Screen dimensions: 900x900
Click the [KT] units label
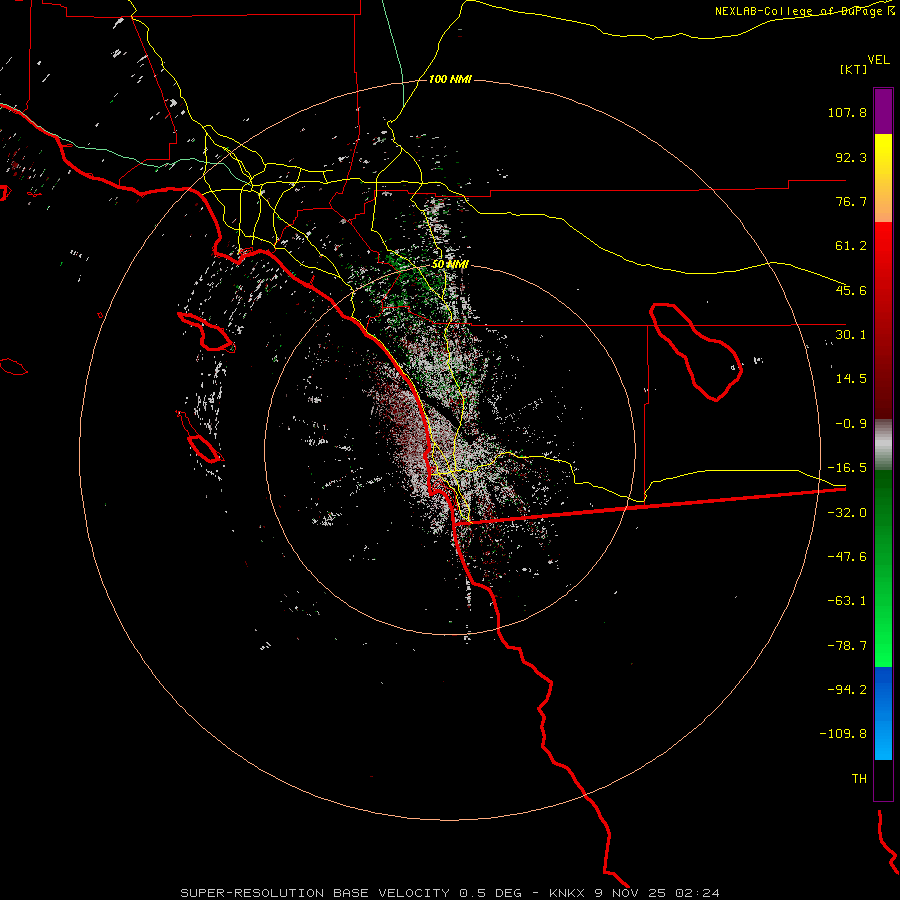click(853, 69)
